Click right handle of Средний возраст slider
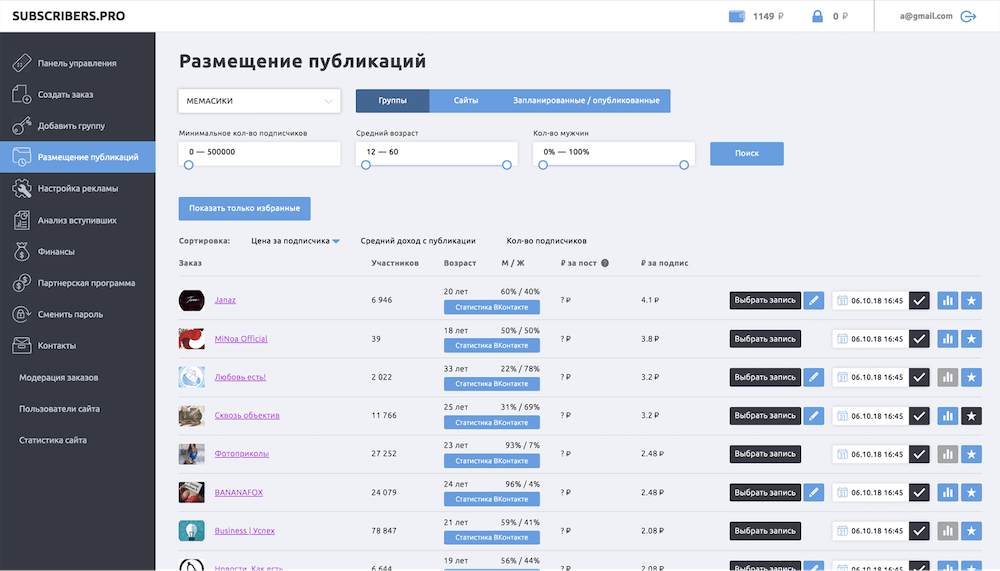Screen dimensions: 1000x571 510,165
